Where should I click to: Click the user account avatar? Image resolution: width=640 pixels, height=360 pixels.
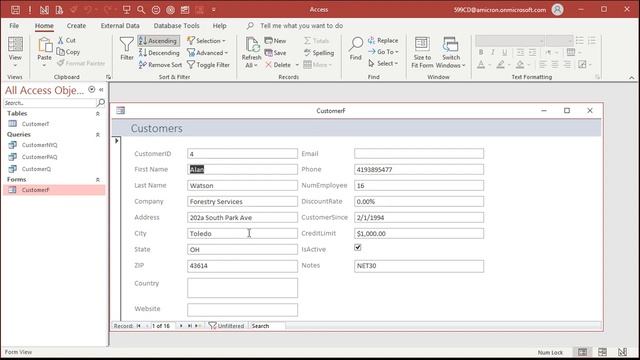558,9
